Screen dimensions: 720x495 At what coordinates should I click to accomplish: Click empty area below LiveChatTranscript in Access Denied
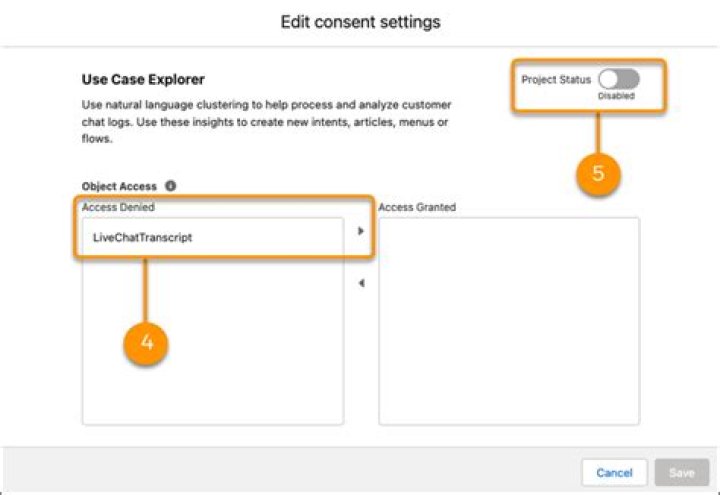pyautogui.click(x=213, y=340)
